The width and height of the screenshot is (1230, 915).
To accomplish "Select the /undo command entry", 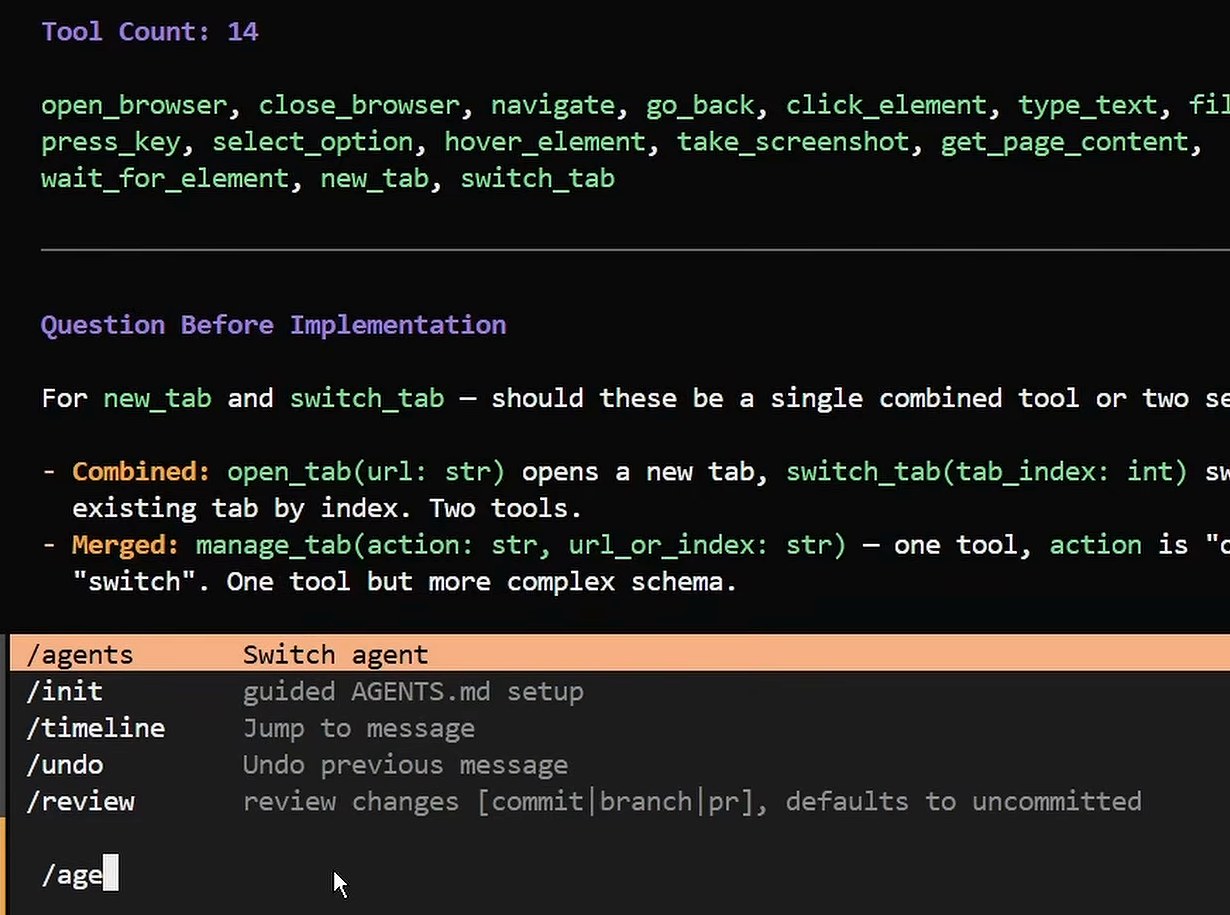I will [x=620, y=765].
